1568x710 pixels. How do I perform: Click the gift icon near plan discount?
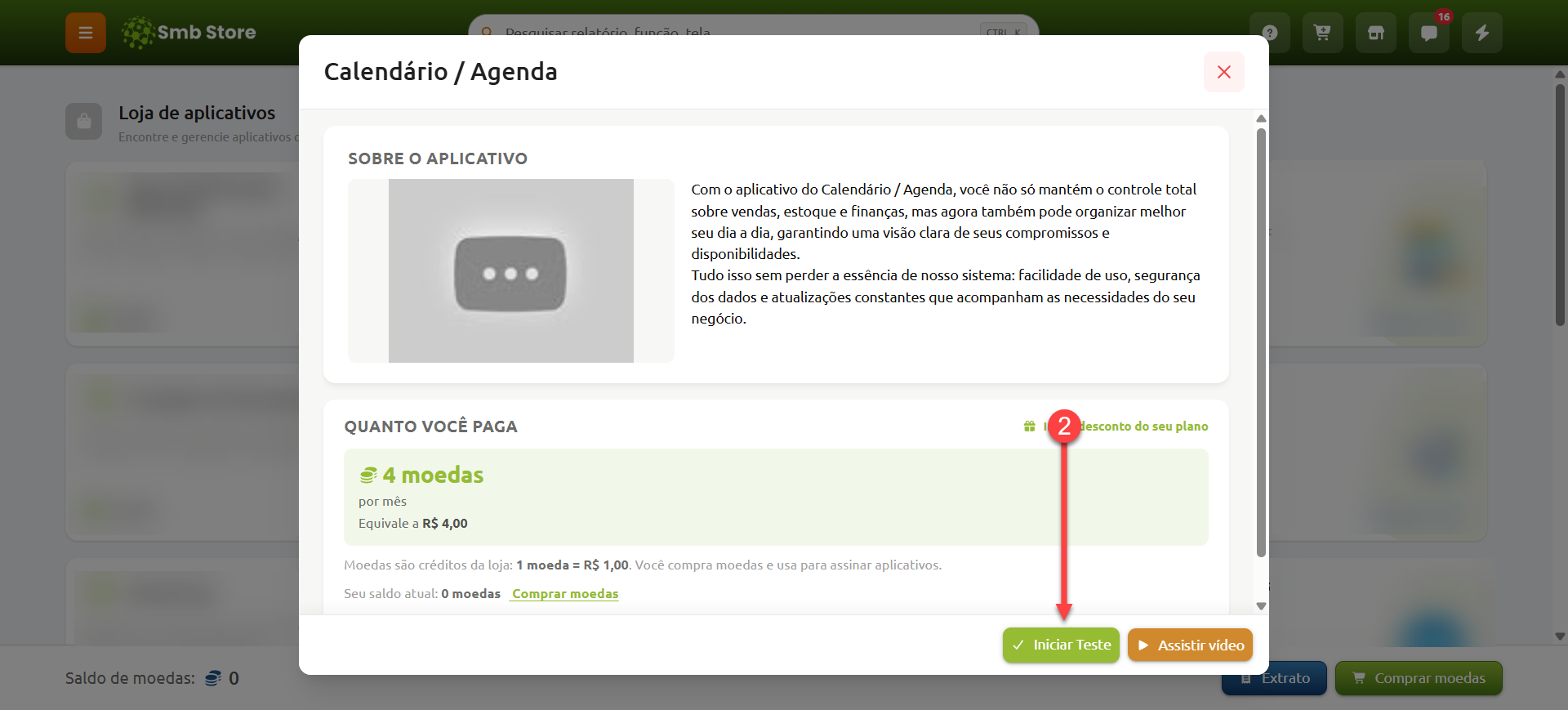[1030, 426]
